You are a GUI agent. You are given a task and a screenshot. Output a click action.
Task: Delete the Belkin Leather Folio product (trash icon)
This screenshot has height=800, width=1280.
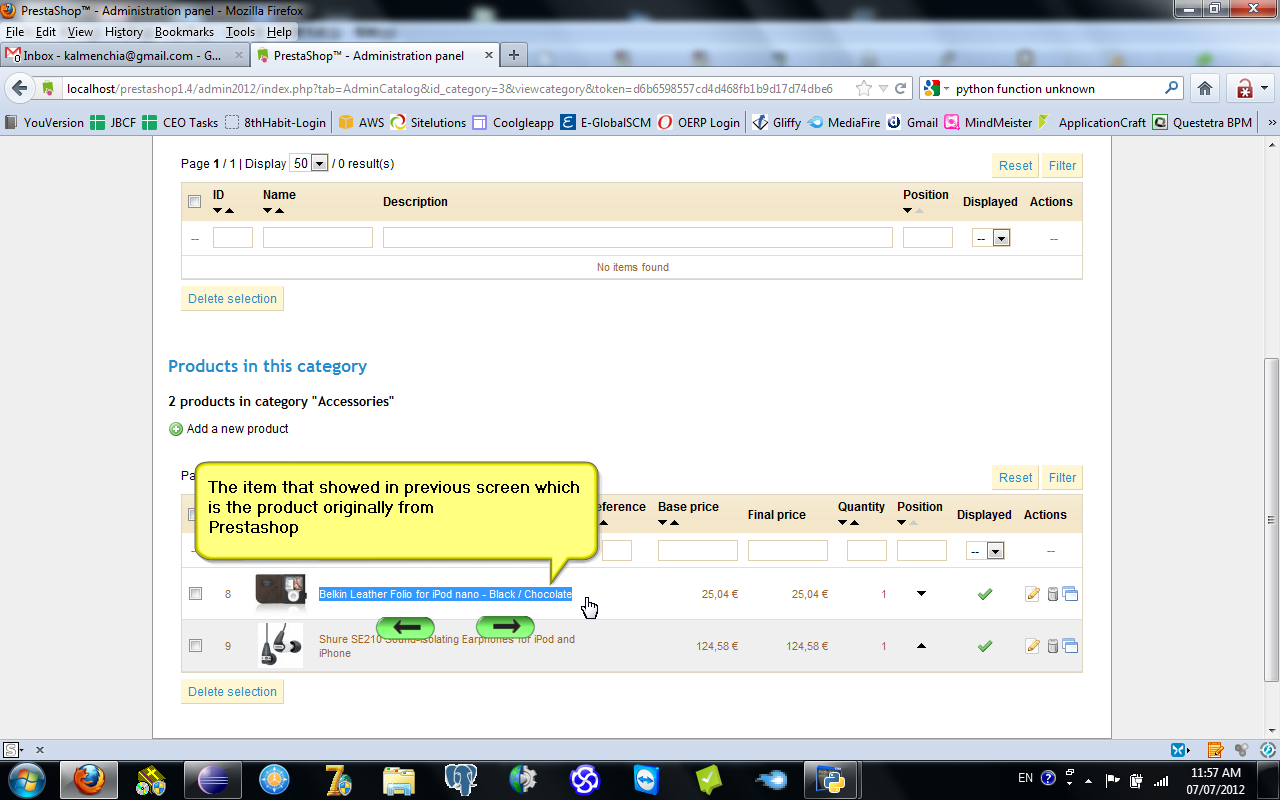(x=1052, y=594)
